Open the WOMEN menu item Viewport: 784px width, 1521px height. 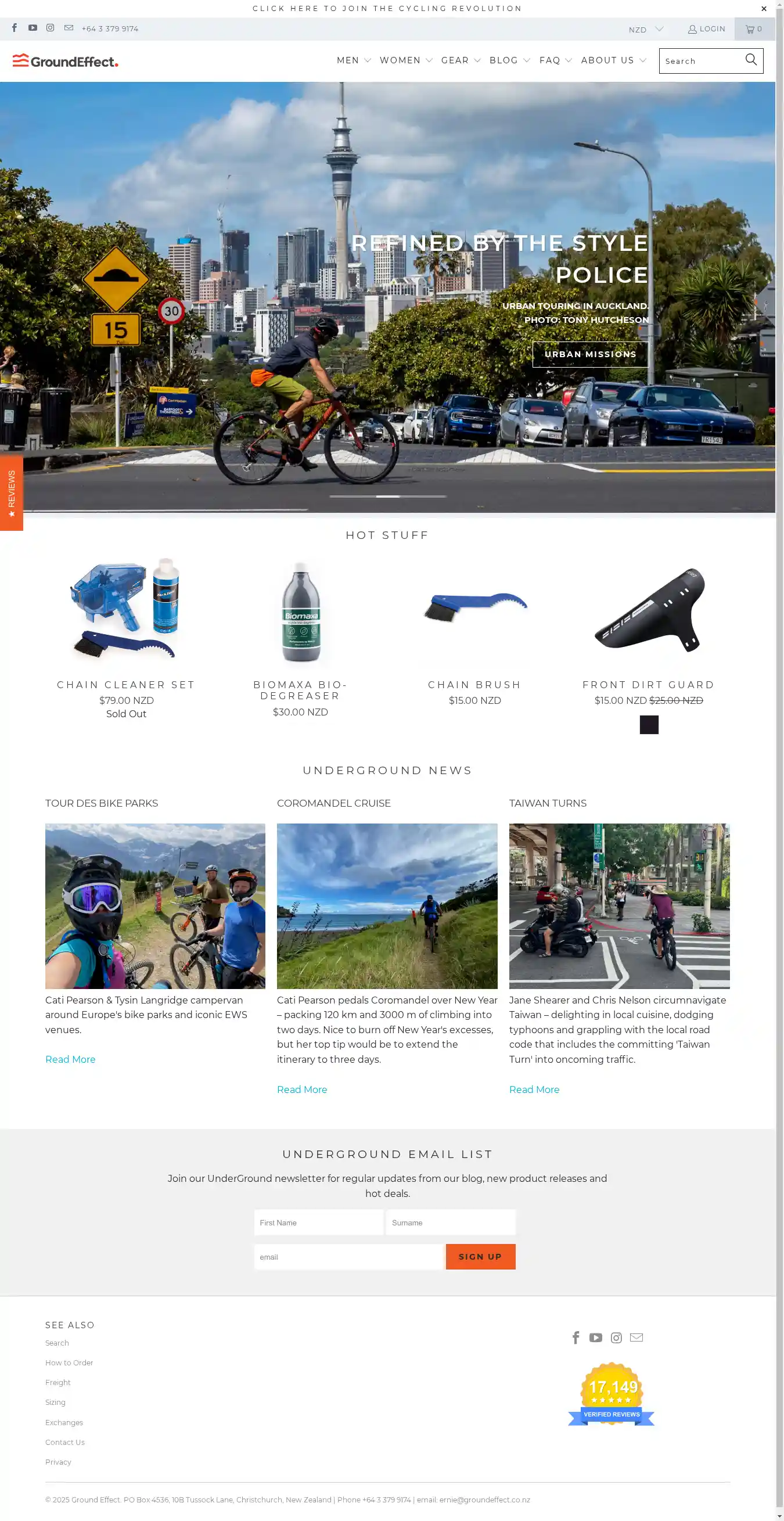click(x=406, y=60)
